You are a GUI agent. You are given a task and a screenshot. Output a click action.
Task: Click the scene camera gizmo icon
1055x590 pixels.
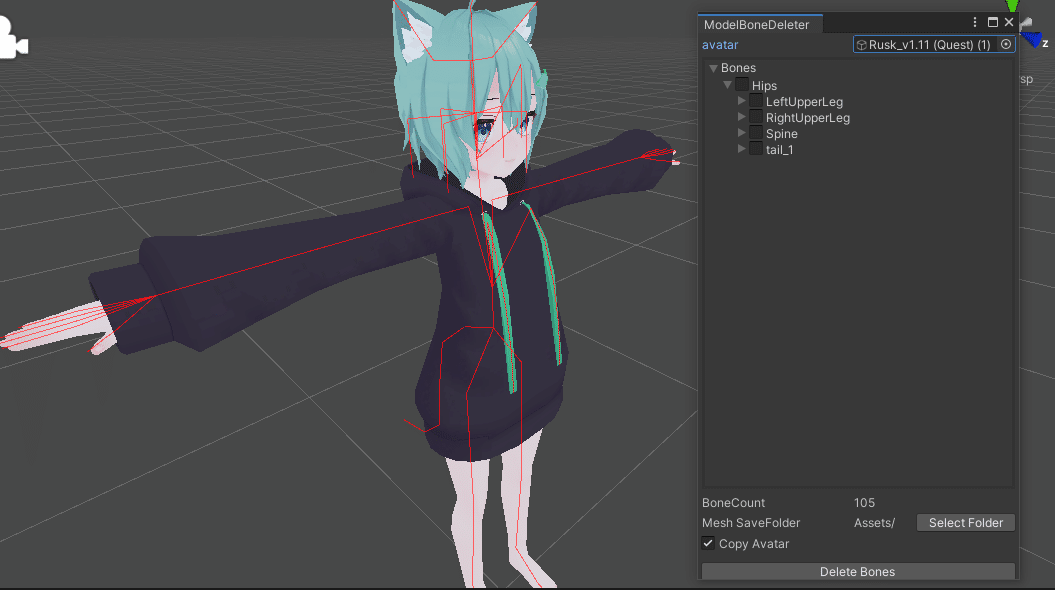13,38
